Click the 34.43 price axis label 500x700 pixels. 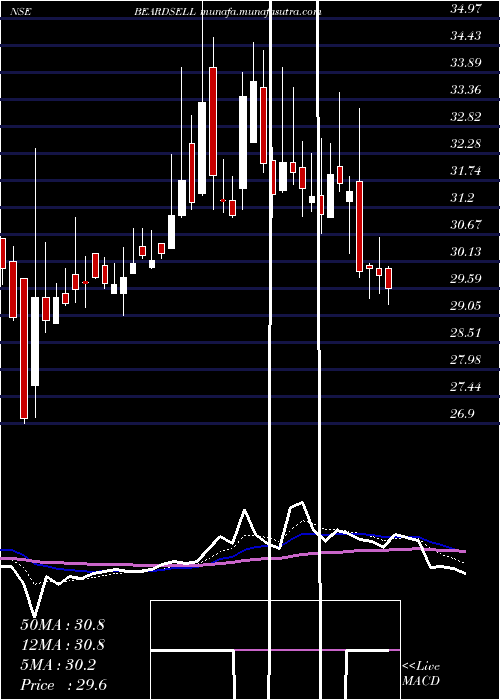coord(466,35)
